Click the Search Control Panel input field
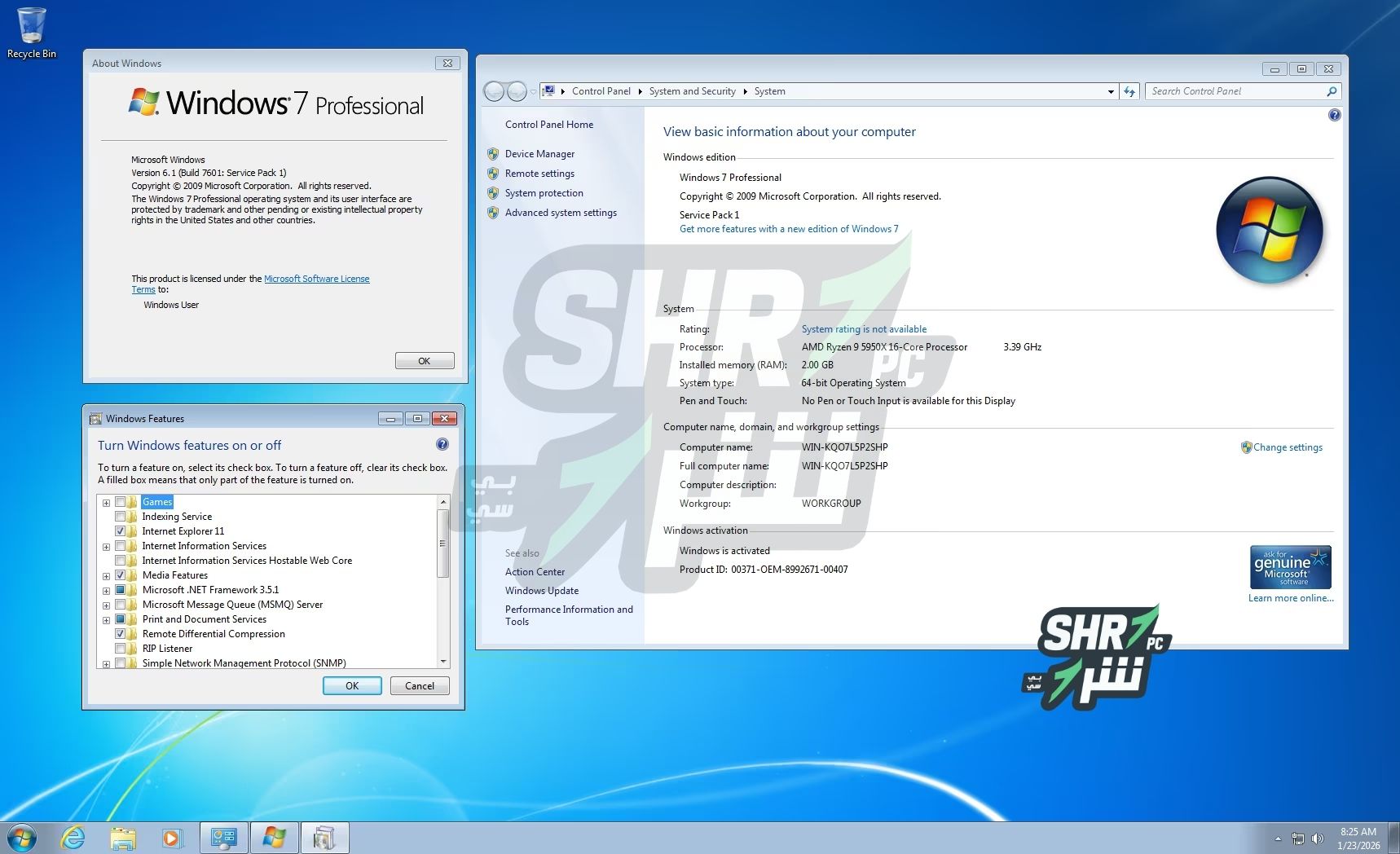This screenshot has height=854, width=1400. pos(1234,91)
